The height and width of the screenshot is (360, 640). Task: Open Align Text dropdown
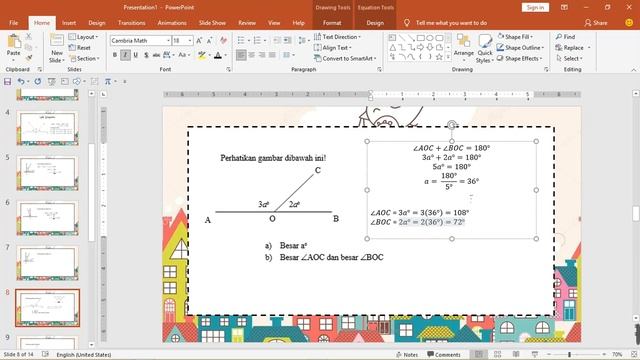coord(333,48)
